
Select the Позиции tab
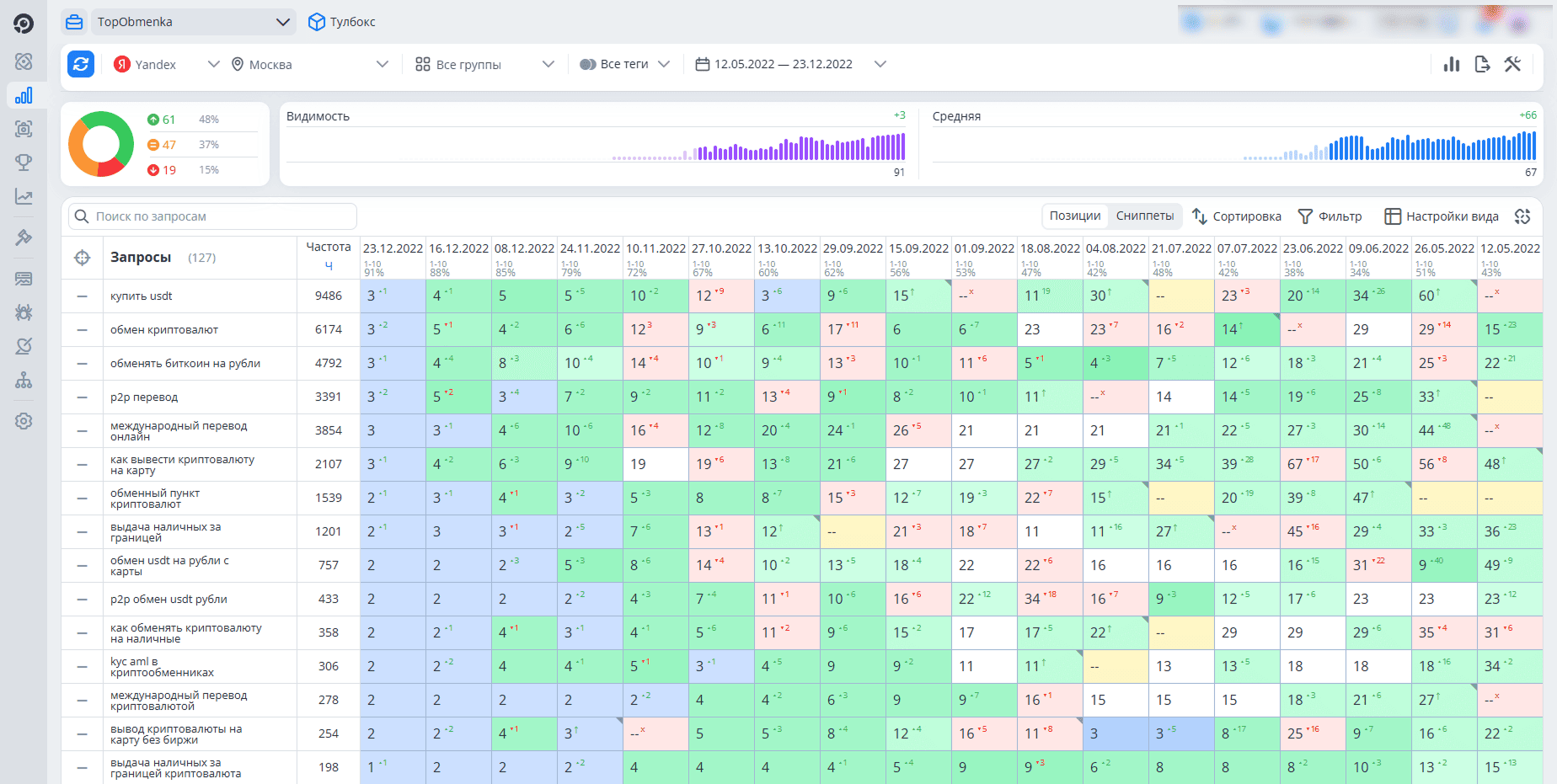pos(1075,216)
